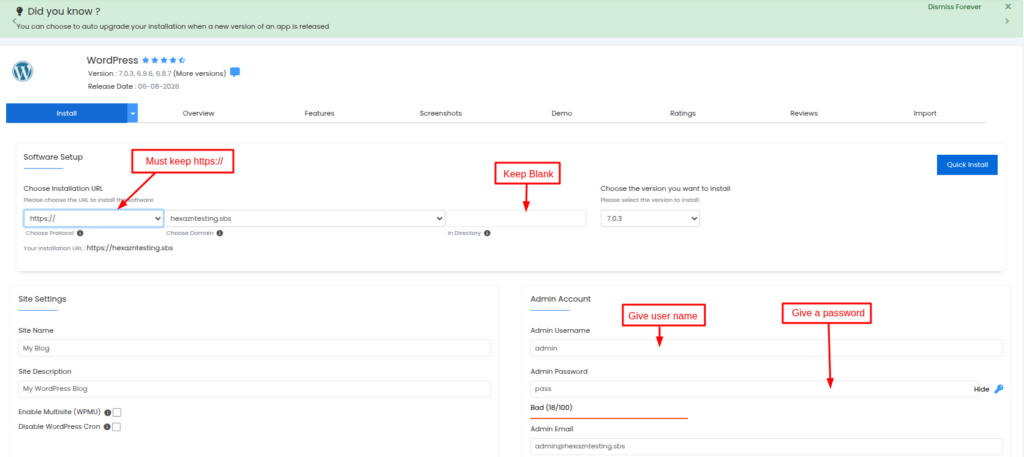
Task: Click the key icon to generate password
Action: click(x=999, y=389)
